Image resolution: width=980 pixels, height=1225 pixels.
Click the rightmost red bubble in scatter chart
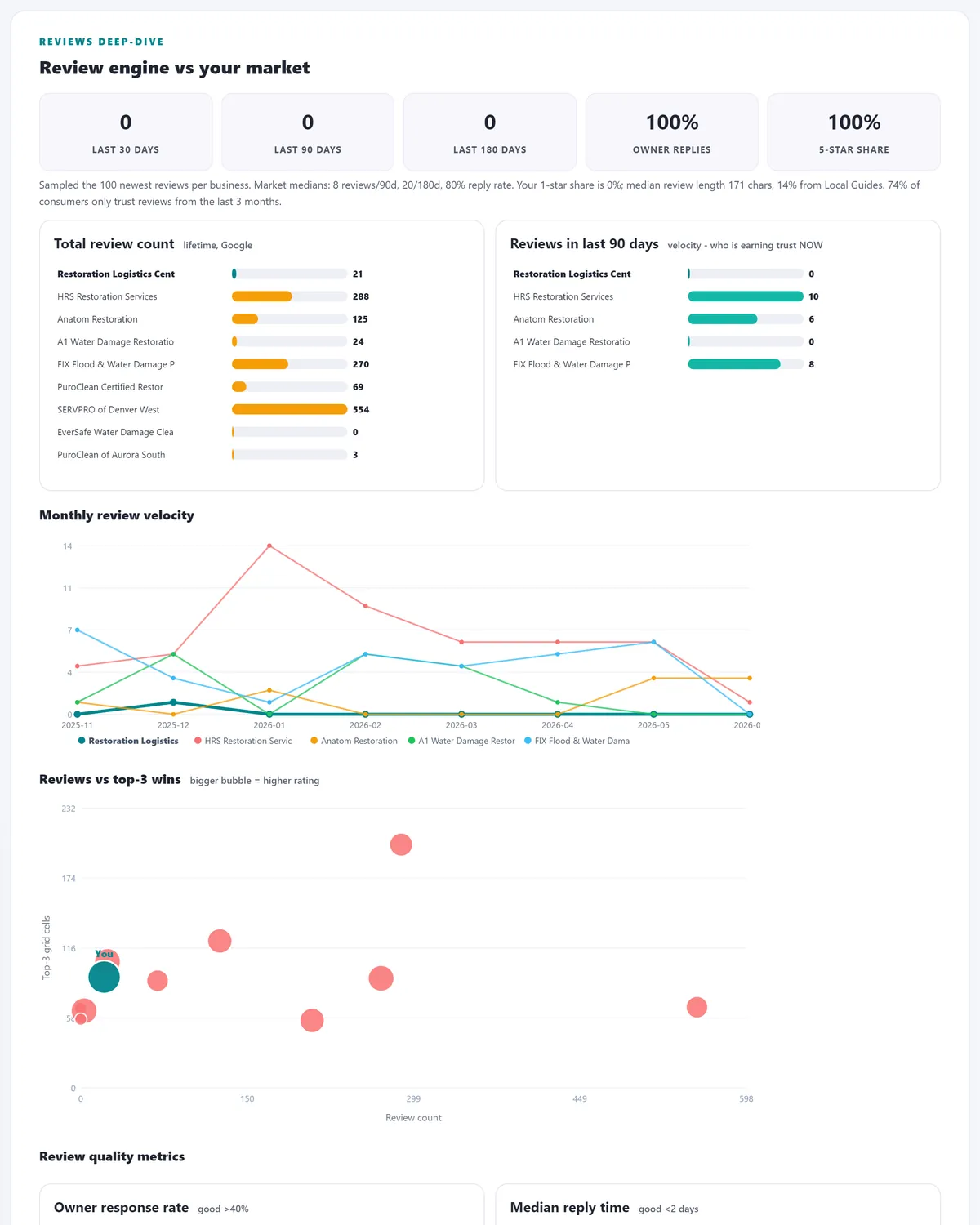[x=697, y=1007]
